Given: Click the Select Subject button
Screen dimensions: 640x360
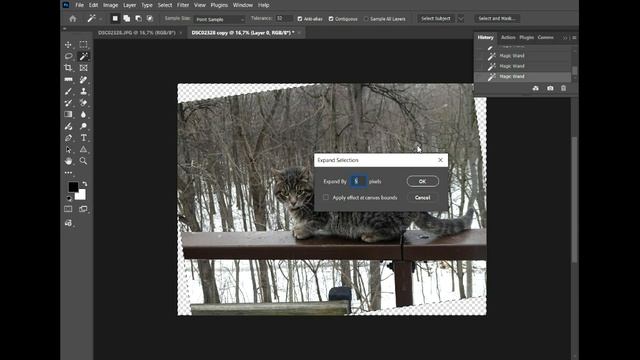Looking at the screenshot, I should point(436,19).
